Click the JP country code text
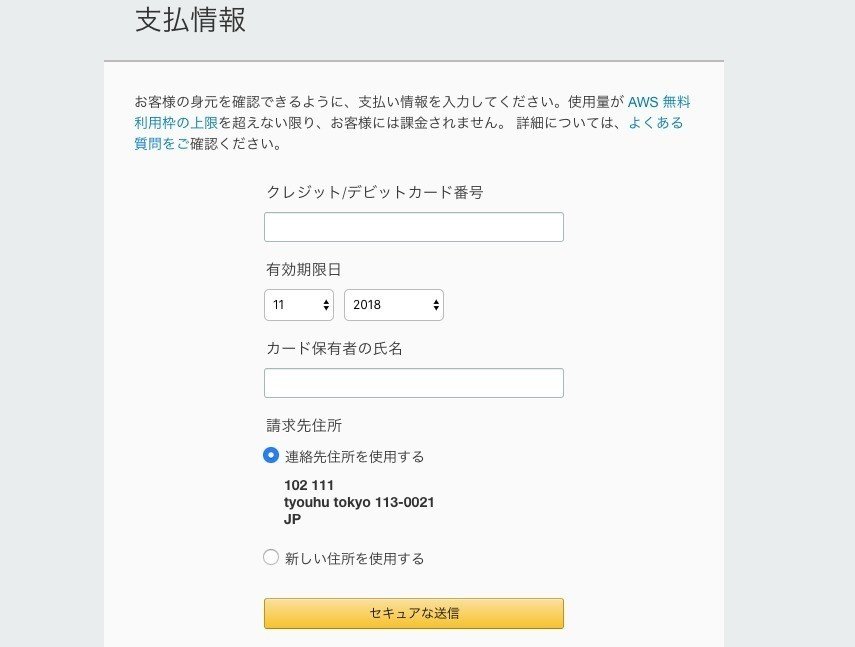 292,519
